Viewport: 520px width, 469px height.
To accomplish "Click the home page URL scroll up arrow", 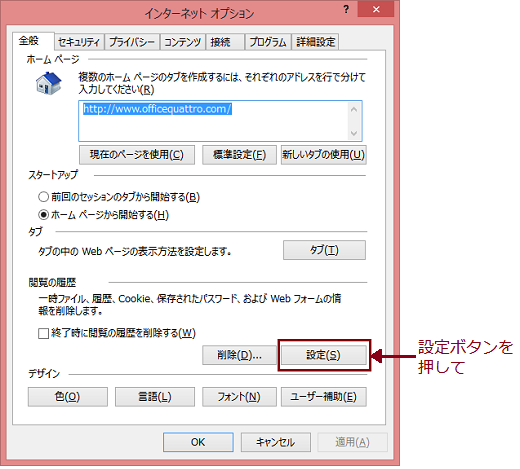I will point(354,110).
